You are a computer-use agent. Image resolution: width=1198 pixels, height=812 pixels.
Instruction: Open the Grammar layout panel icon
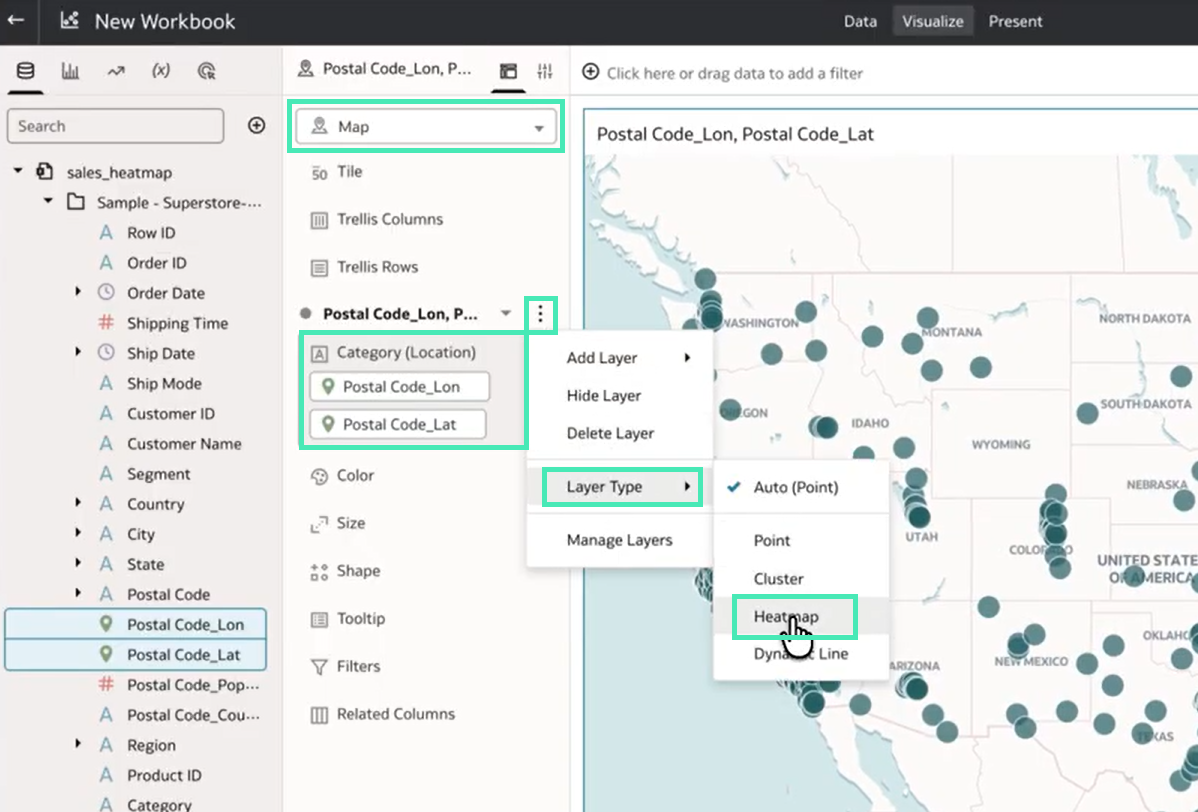509,71
